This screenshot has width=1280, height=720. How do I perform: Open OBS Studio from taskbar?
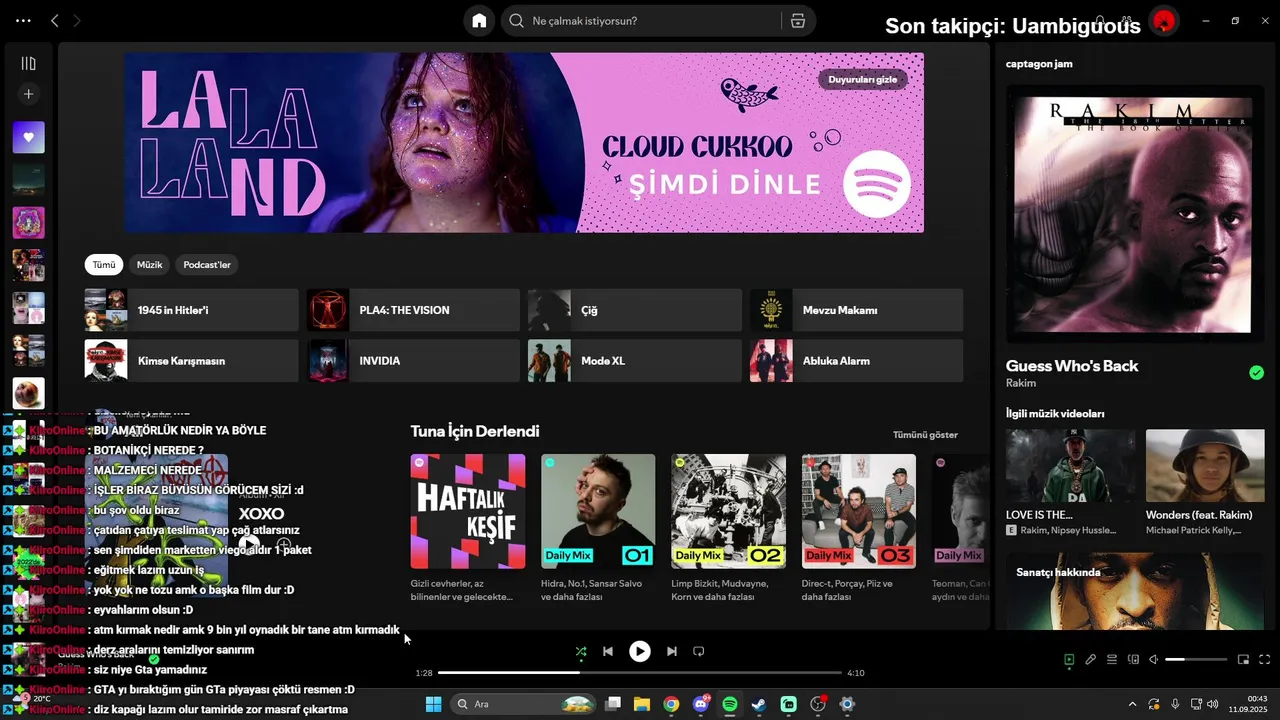[818, 704]
